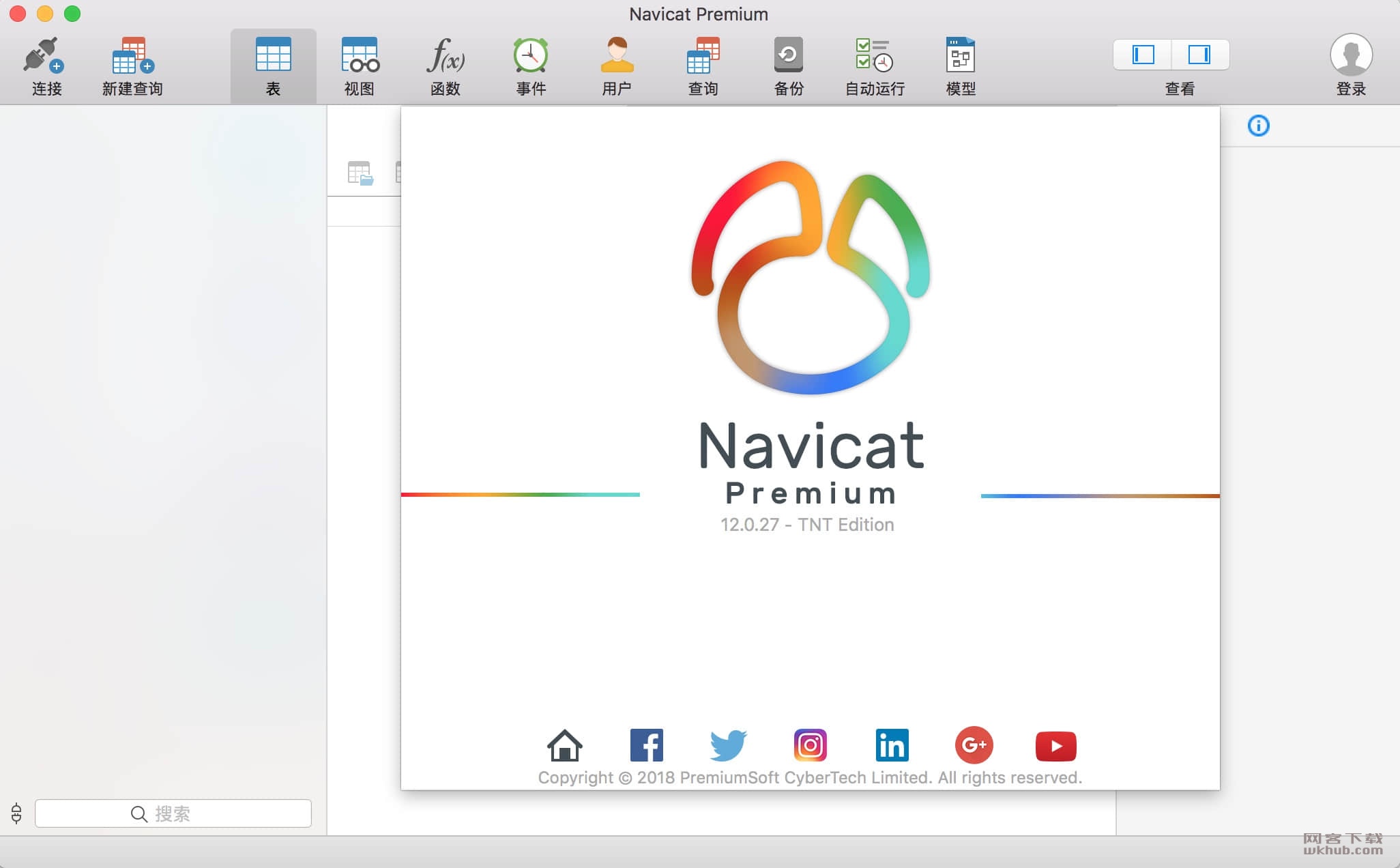Screen dimensions: 1400x868
Task: Open the 视图 views section
Action: 360,66
